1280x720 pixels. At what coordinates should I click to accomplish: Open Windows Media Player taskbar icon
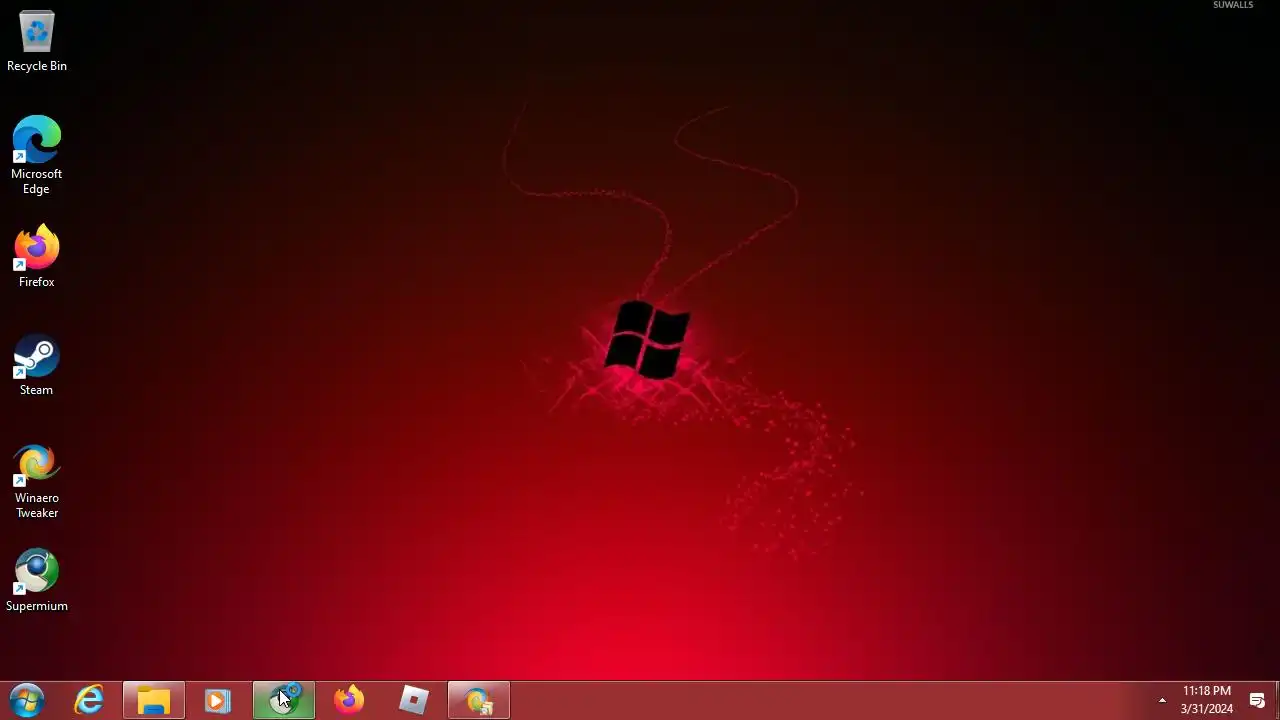pyautogui.click(x=218, y=700)
